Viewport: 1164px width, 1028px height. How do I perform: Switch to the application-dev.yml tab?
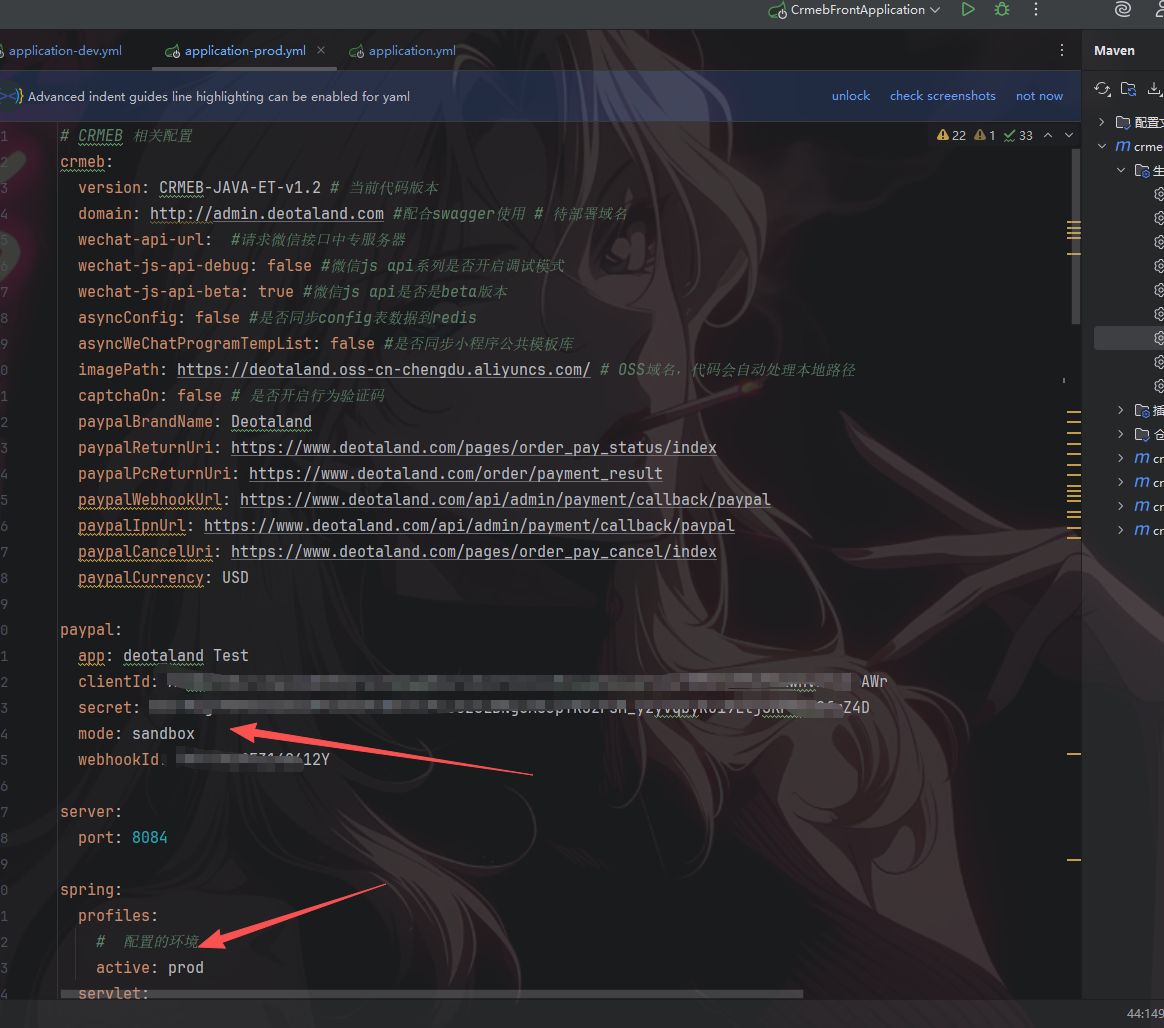[x=62, y=51]
